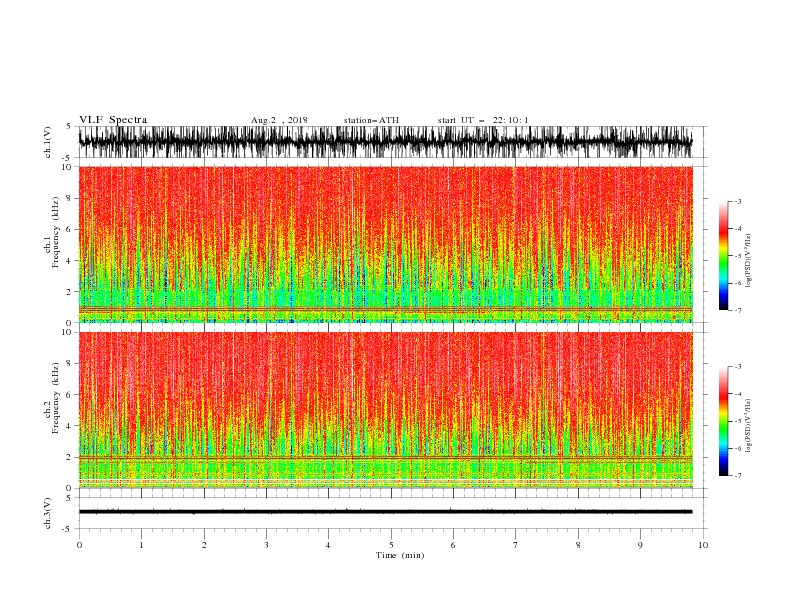This screenshot has height=612, width=792.
Task: Click the '6' kHz tick on ch.2 axis
Action: [x=69, y=395]
